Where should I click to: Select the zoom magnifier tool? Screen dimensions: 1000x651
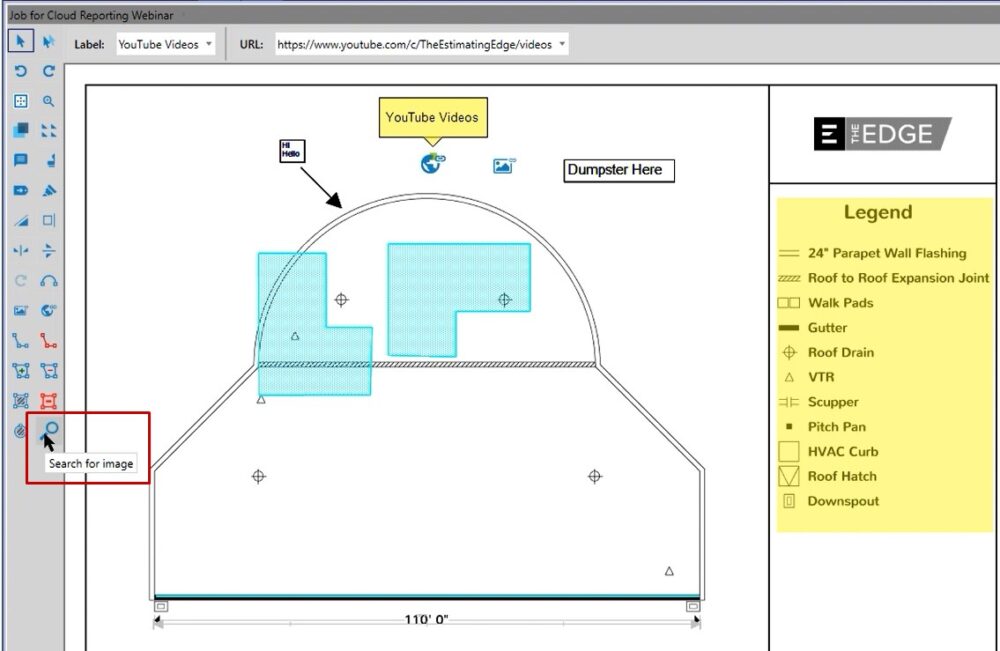[x=49, y=101]
